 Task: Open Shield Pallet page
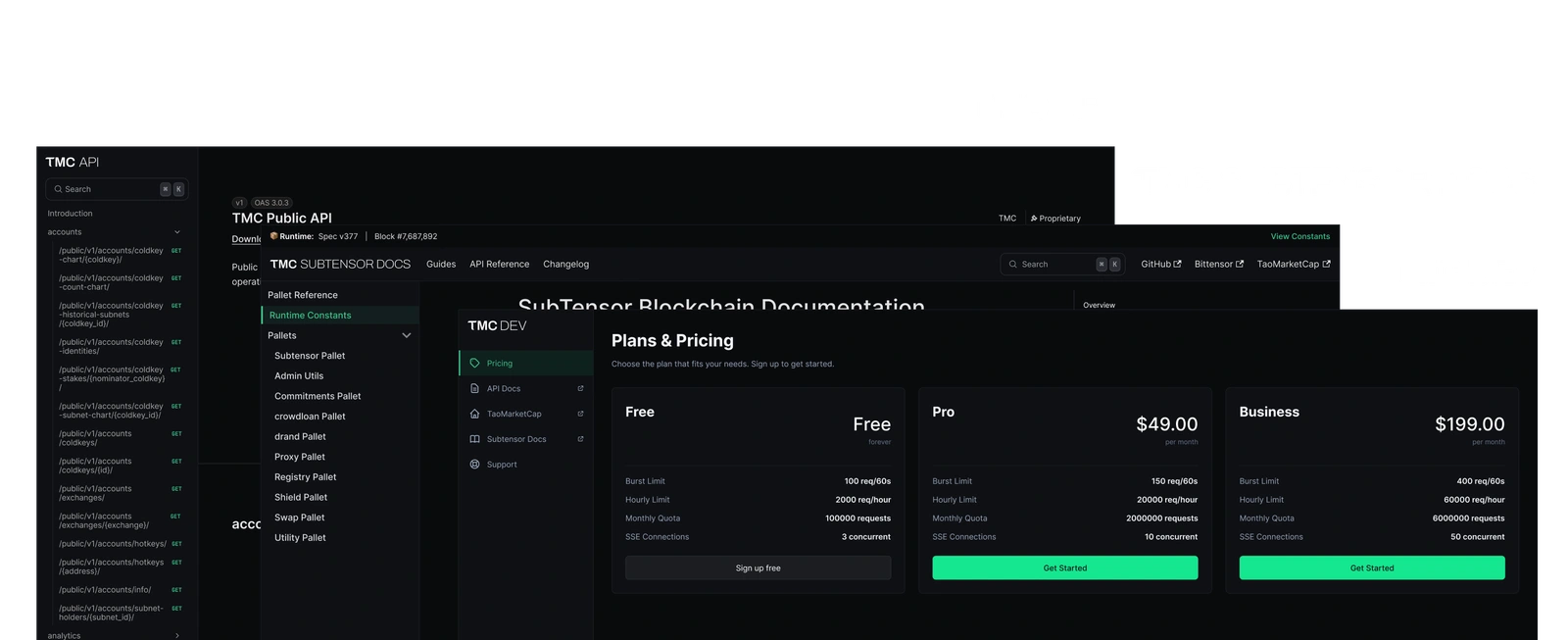click(x=301, y=497)
